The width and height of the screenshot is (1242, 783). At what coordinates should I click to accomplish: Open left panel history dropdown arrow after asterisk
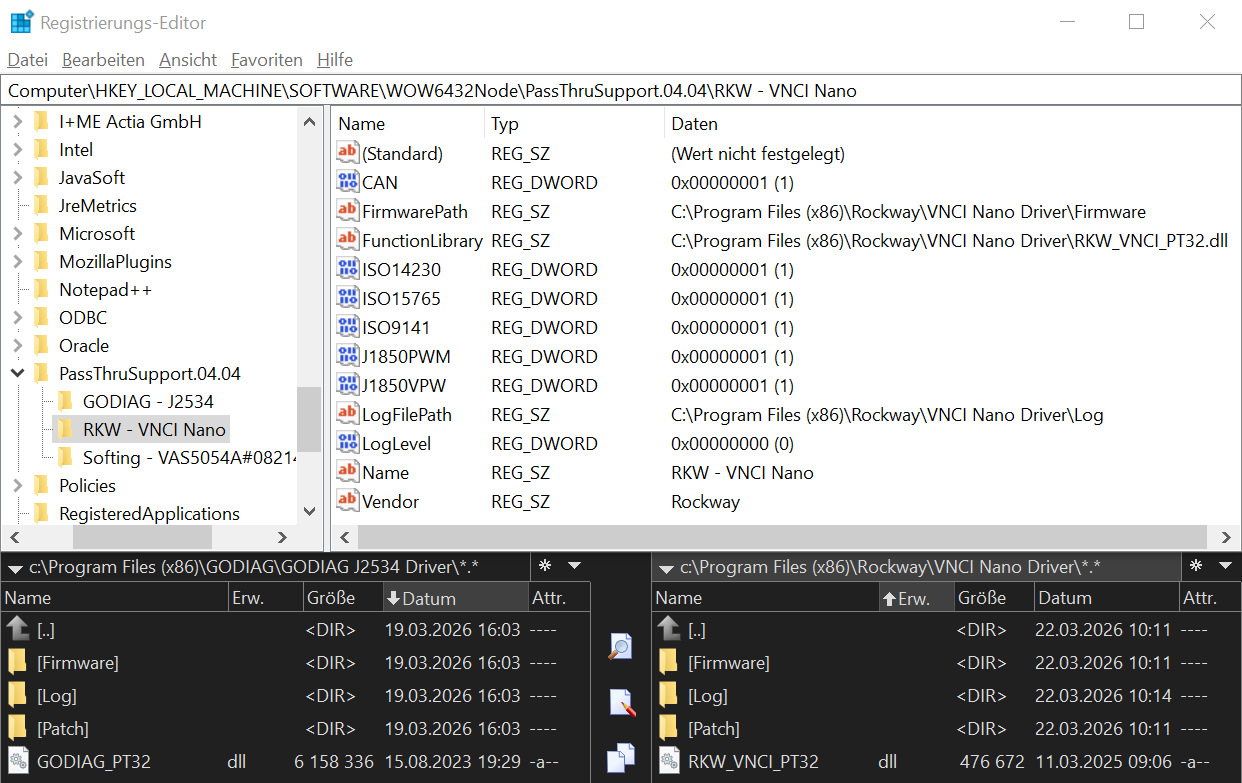click(x=574, y=566)
